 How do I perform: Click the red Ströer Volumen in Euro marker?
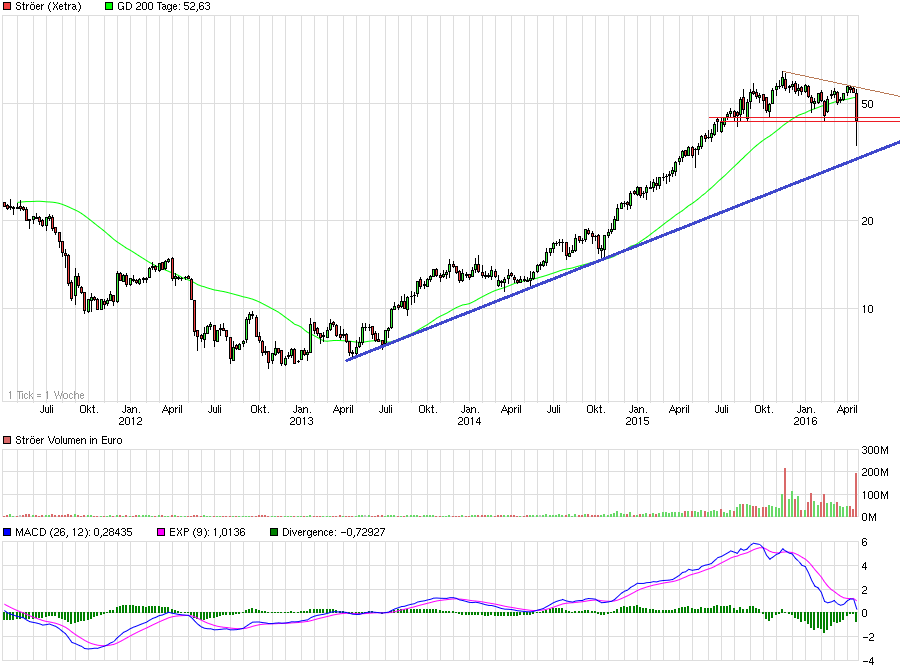pos(8,440)
